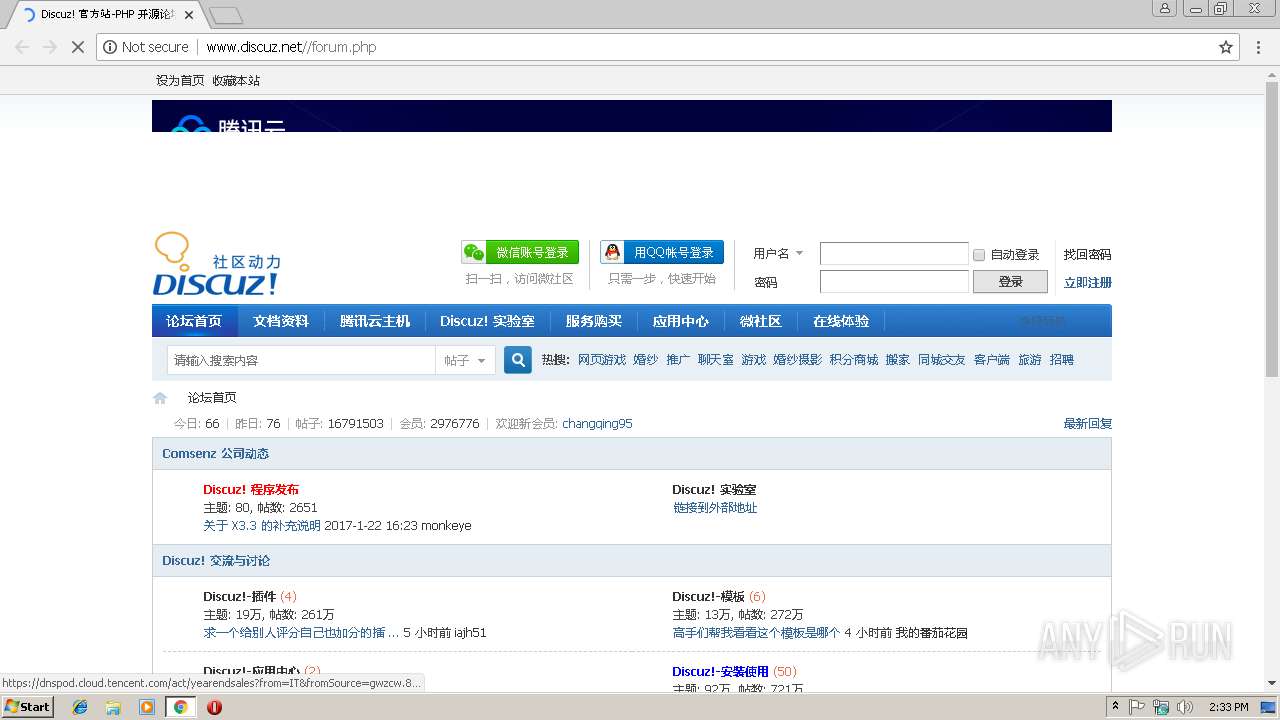1280x720 pixels.
Task: Focus the username input field
Action: (894, 254)
